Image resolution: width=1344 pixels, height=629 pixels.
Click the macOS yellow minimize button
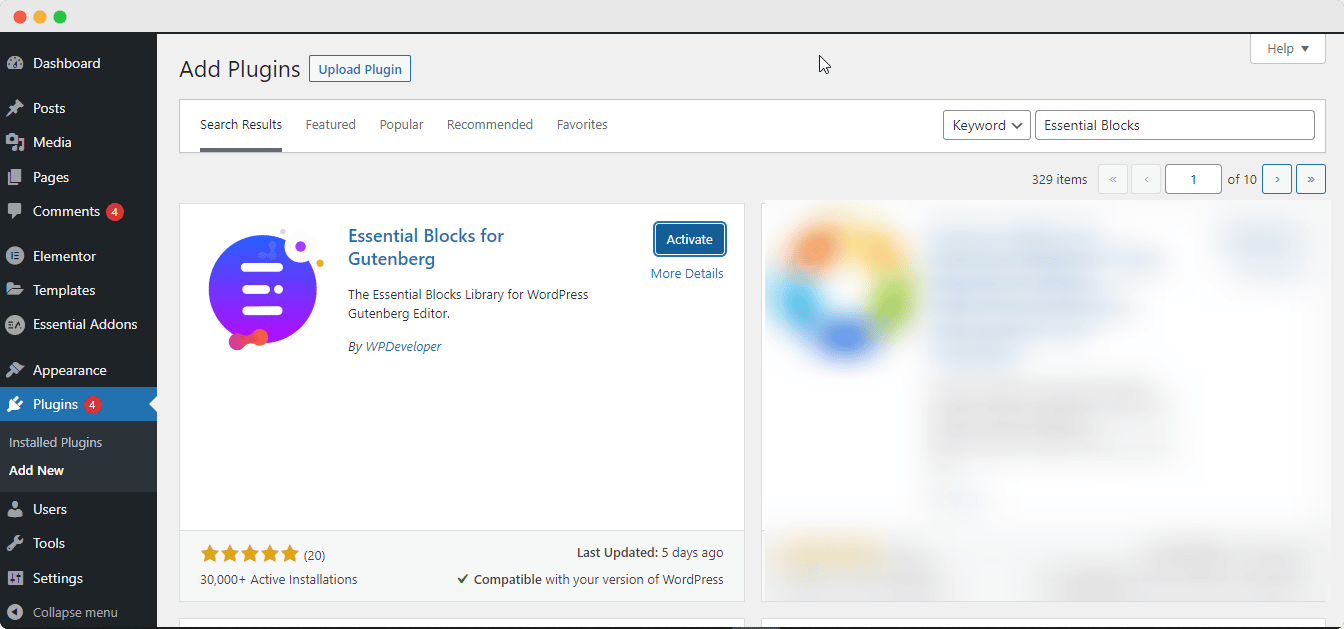[40, 17]
